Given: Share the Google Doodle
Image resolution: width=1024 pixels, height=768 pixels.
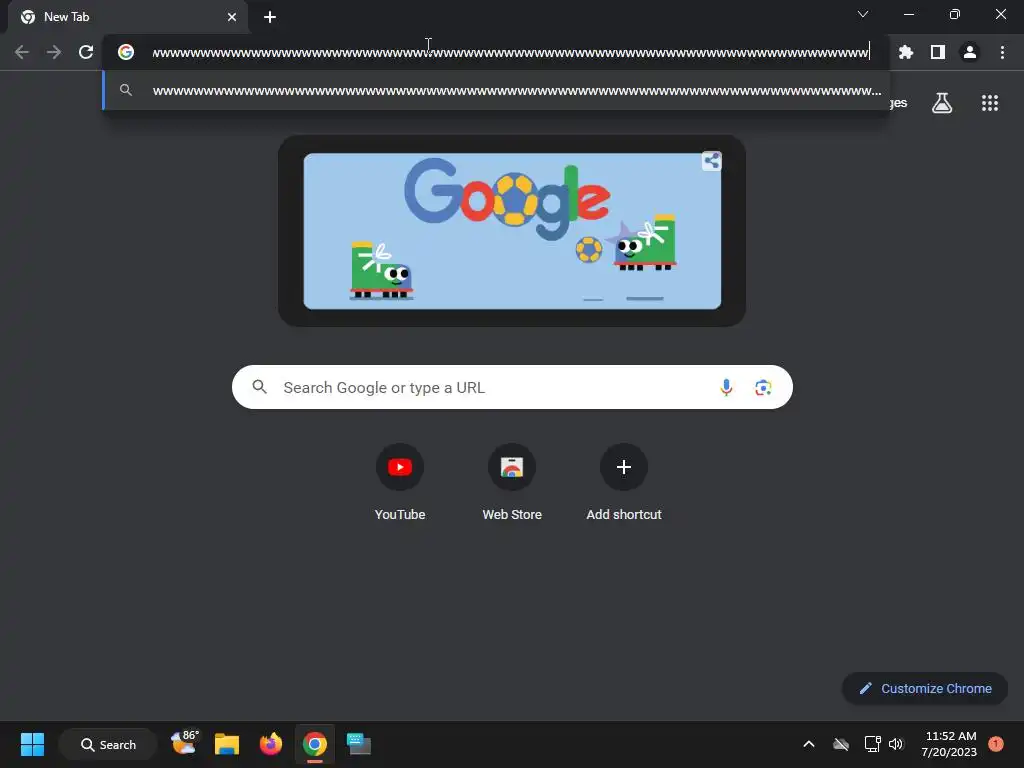Looking at the screenshot, I should [712, 161].
